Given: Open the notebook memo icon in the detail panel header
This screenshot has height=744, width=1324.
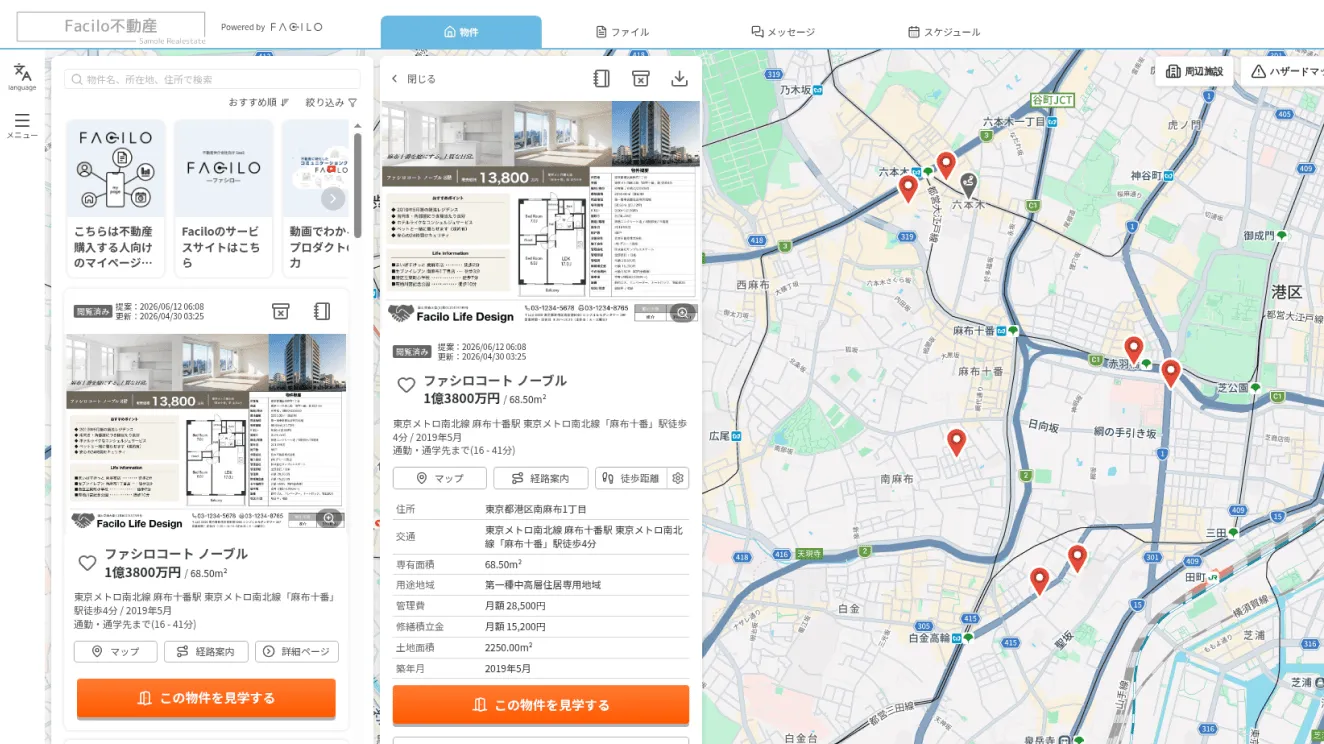Looking at the screenshot, I should tap(601, 78).
